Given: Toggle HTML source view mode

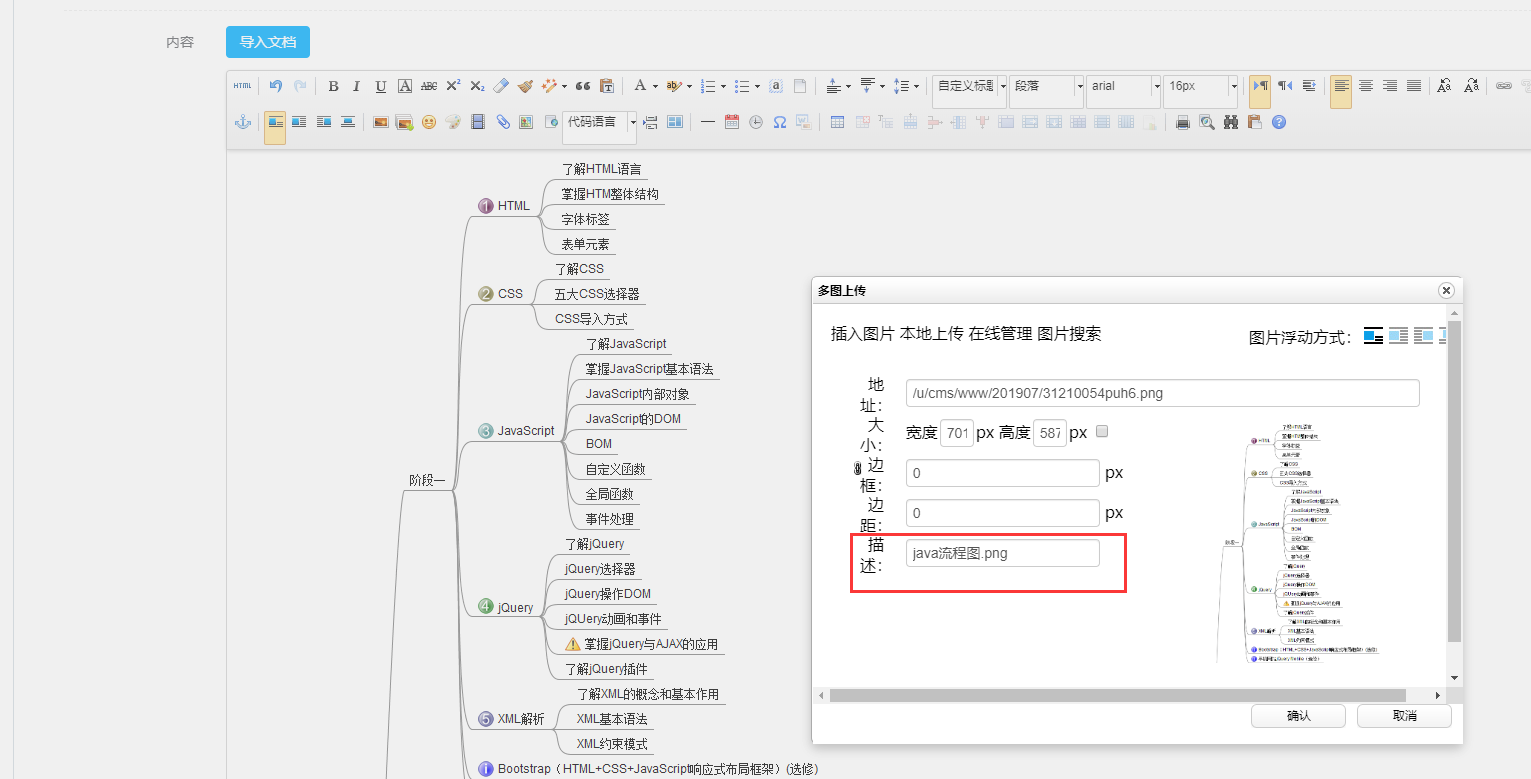Looking at the screenshot, I should coord(243,87).
